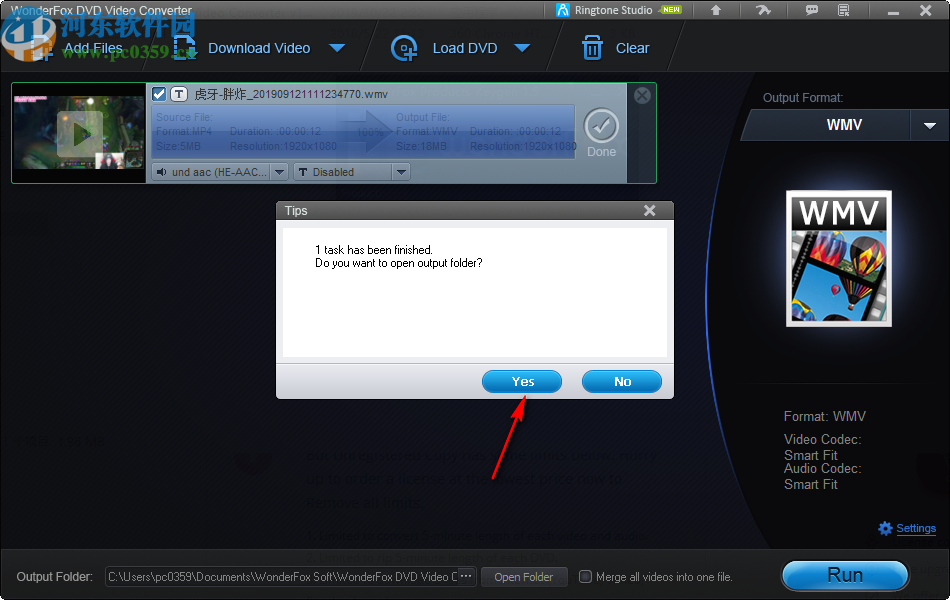Click Yes to open output folder

click(521, 381)
